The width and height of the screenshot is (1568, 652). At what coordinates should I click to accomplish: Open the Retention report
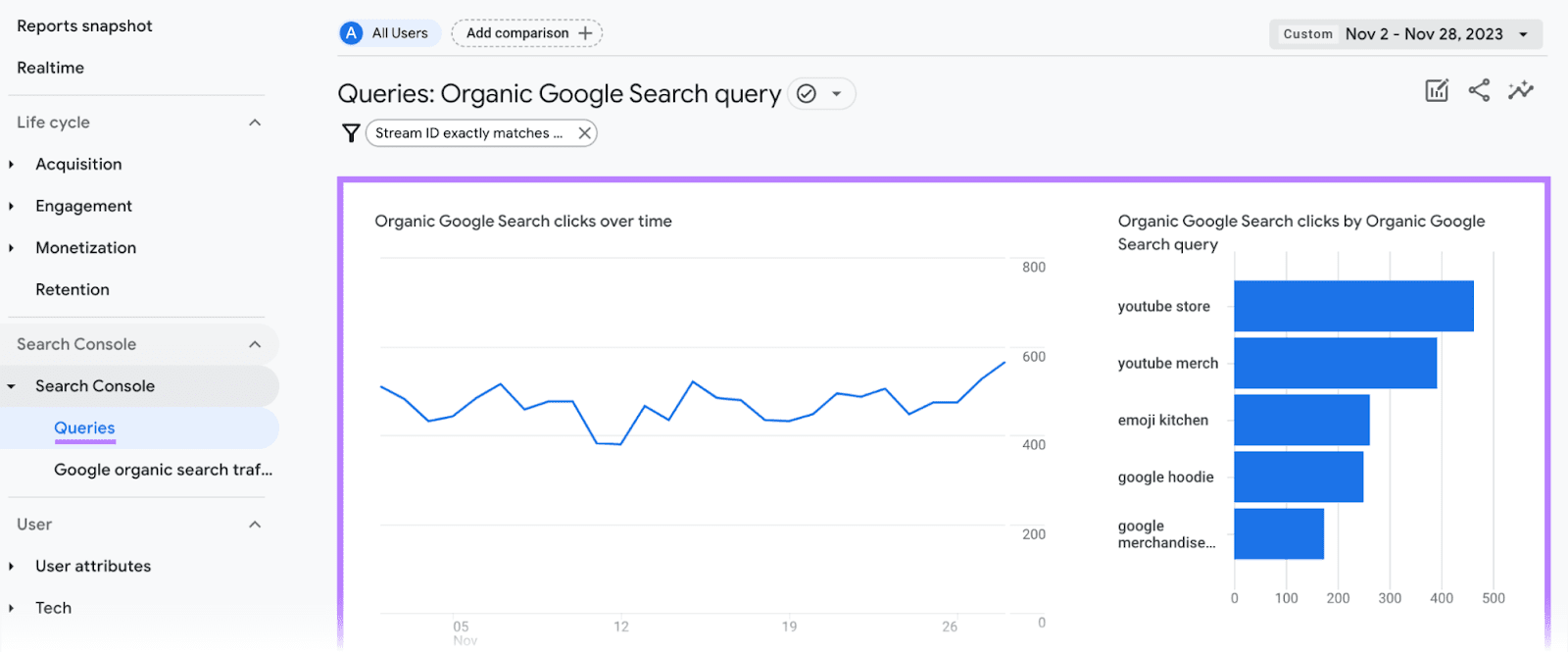[x=73, y=290]
